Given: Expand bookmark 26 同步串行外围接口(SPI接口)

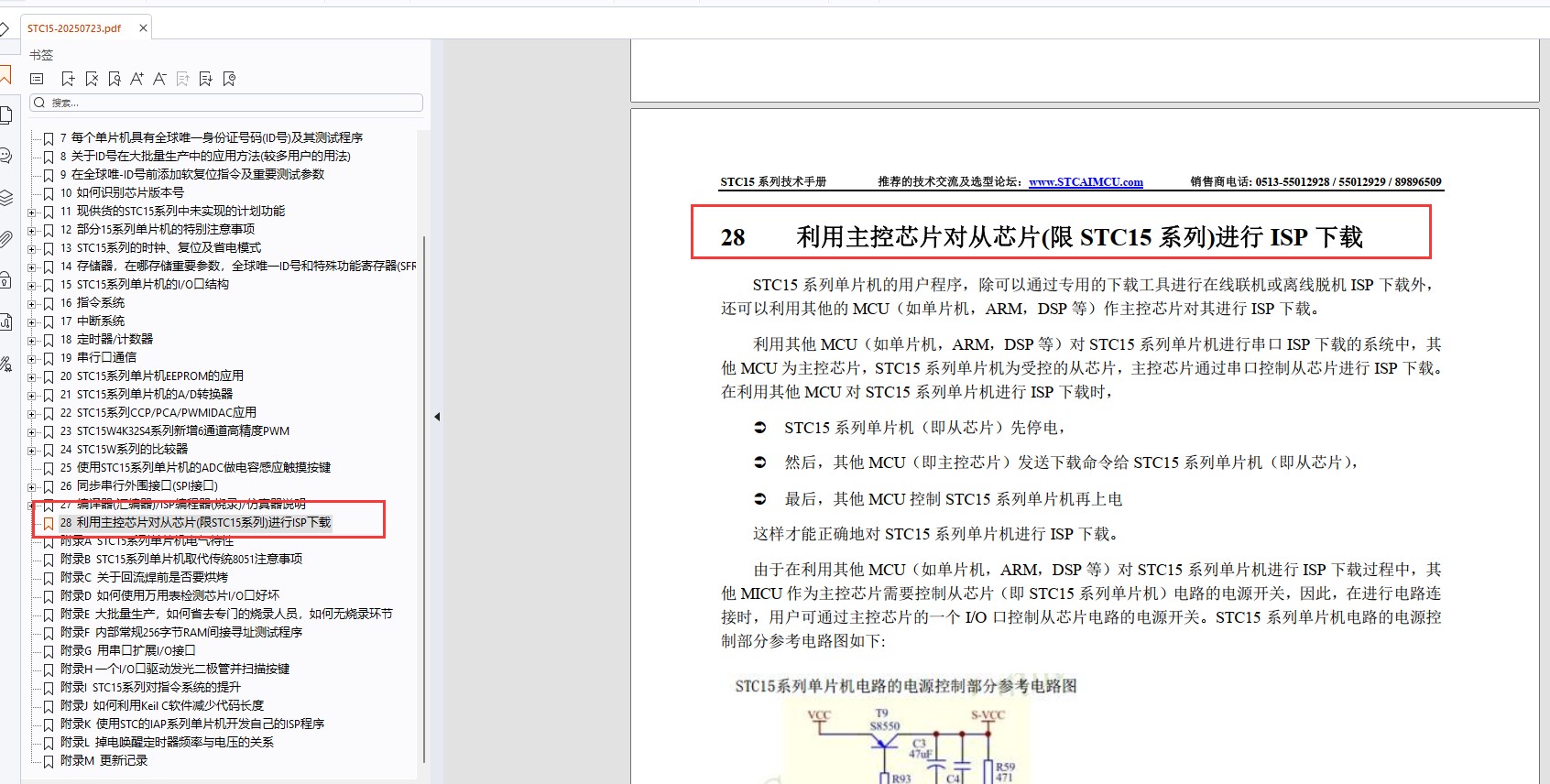Looking at the screenshot, I should coord(32,486).
